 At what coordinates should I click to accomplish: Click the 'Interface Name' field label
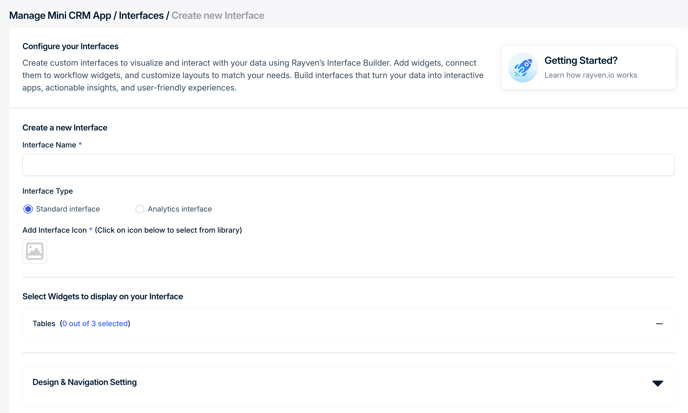(x=49, y=145)
